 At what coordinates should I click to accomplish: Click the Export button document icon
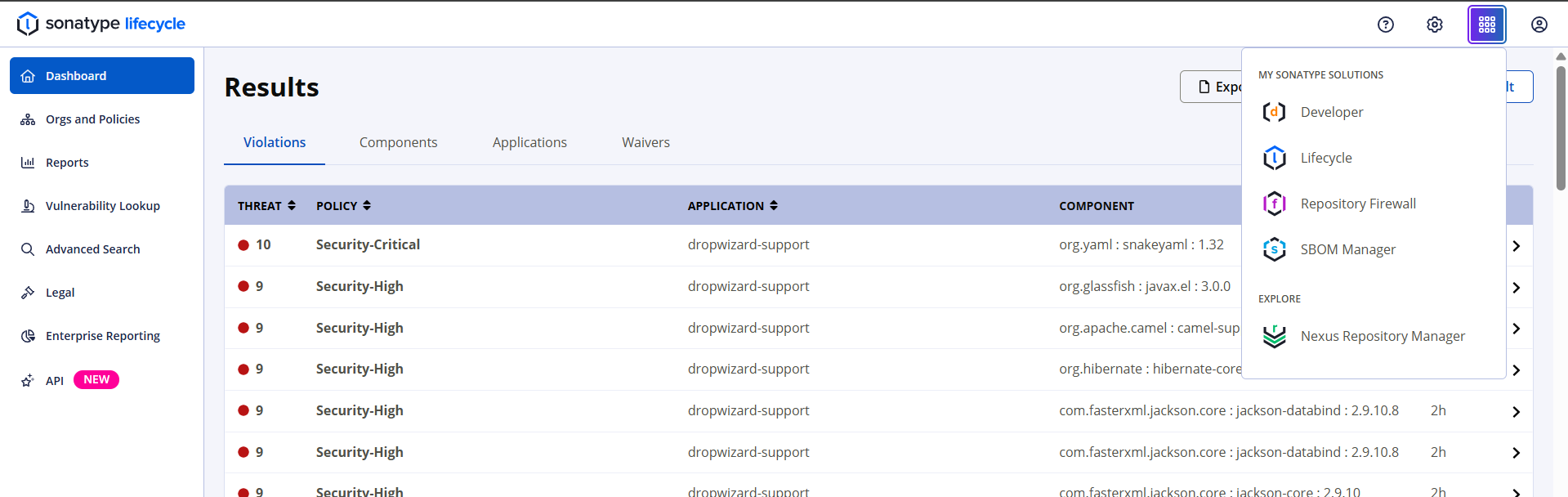tap(1204, 87)
